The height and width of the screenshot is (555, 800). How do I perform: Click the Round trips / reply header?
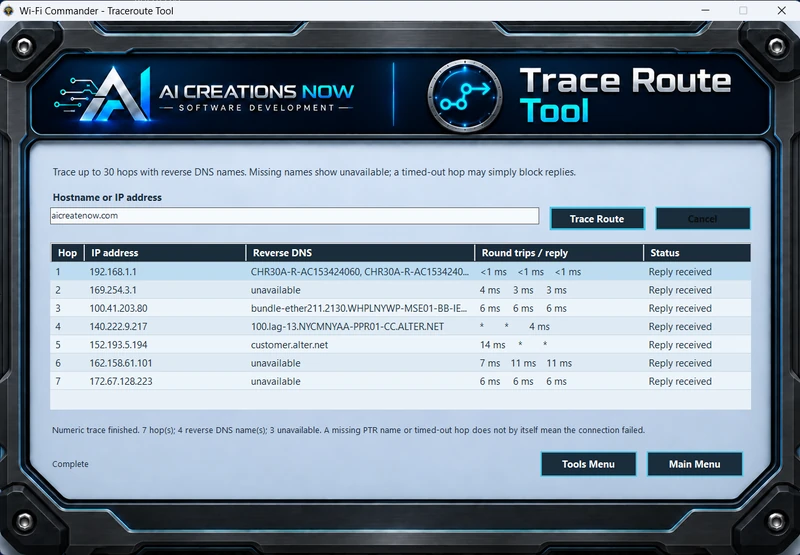(x=559, y=253)
